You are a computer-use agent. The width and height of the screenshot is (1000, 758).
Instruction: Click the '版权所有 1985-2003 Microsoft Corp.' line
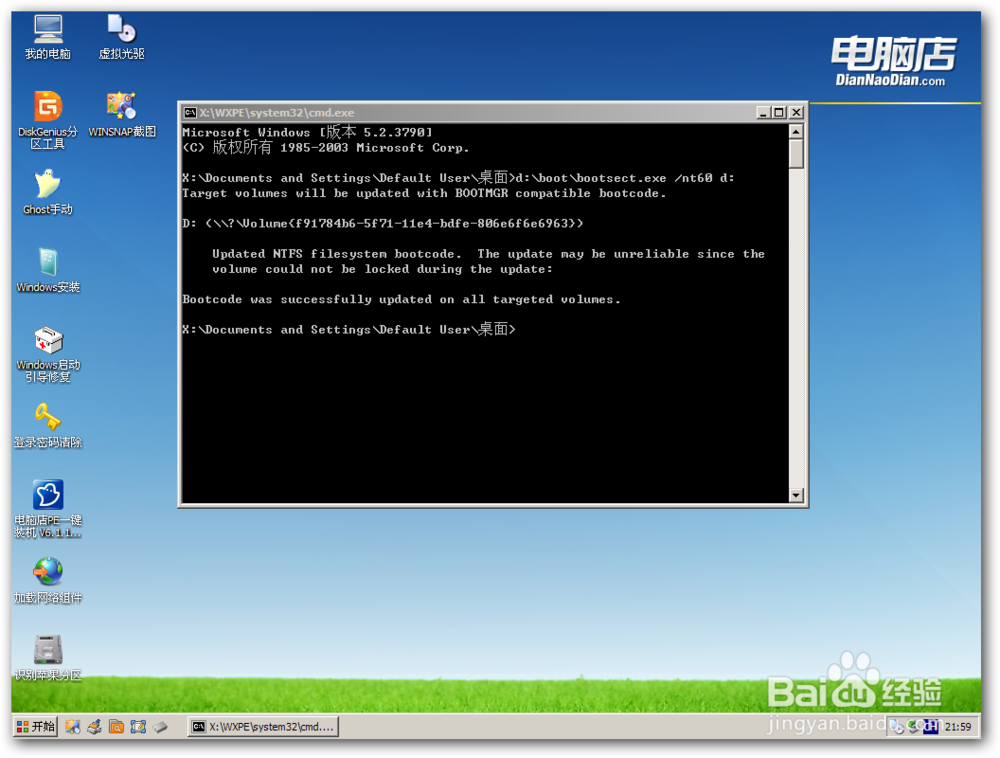[x=325, y=147]
